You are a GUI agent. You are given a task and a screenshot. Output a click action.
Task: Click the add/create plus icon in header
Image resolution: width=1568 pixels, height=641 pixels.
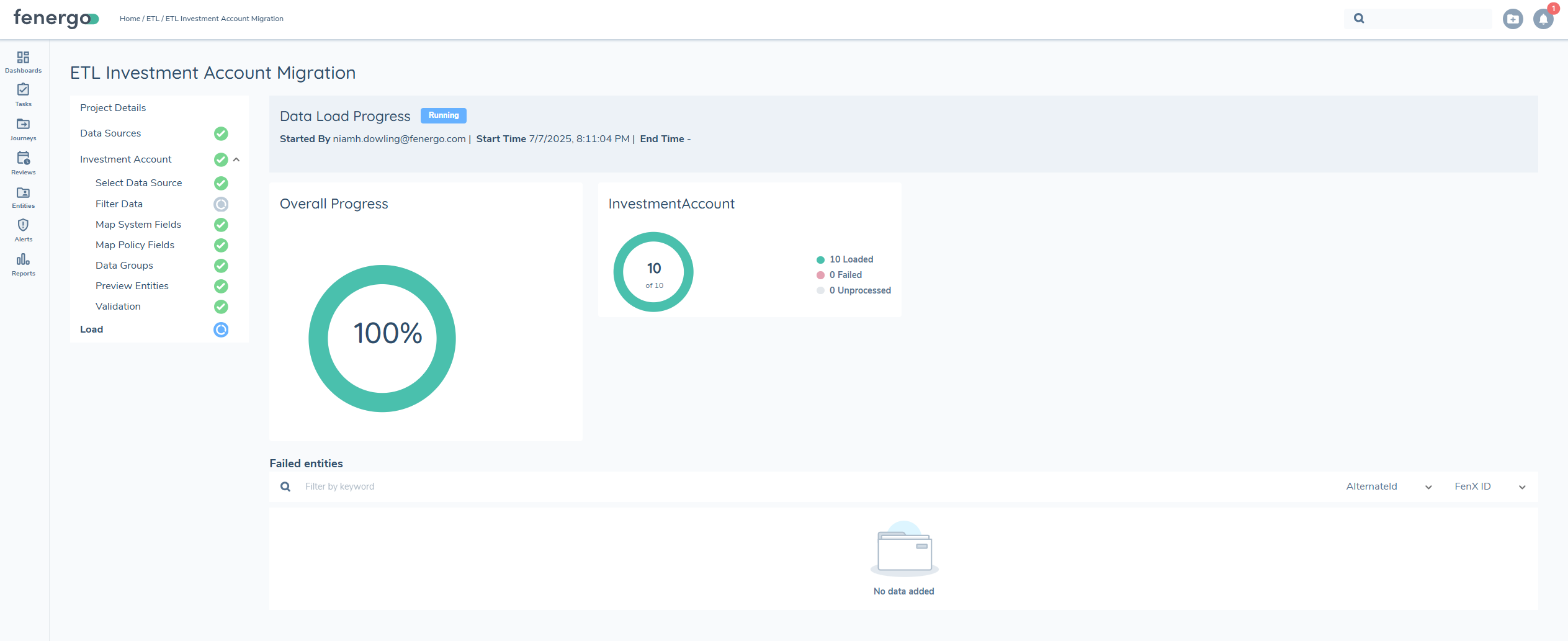pos(1513,19)
